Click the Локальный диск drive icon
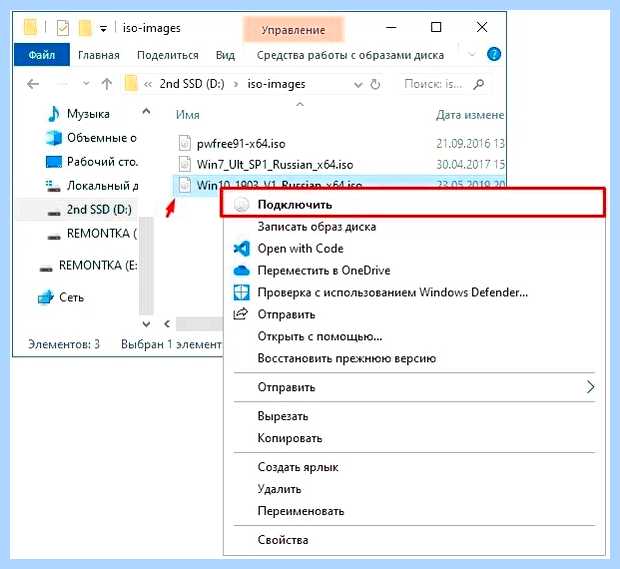Screen dimensions: 620x569 53,186
